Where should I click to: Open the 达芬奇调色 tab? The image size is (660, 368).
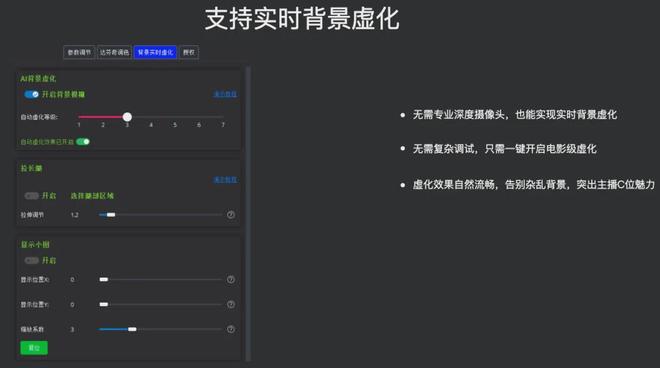click(x=114, y=52)
